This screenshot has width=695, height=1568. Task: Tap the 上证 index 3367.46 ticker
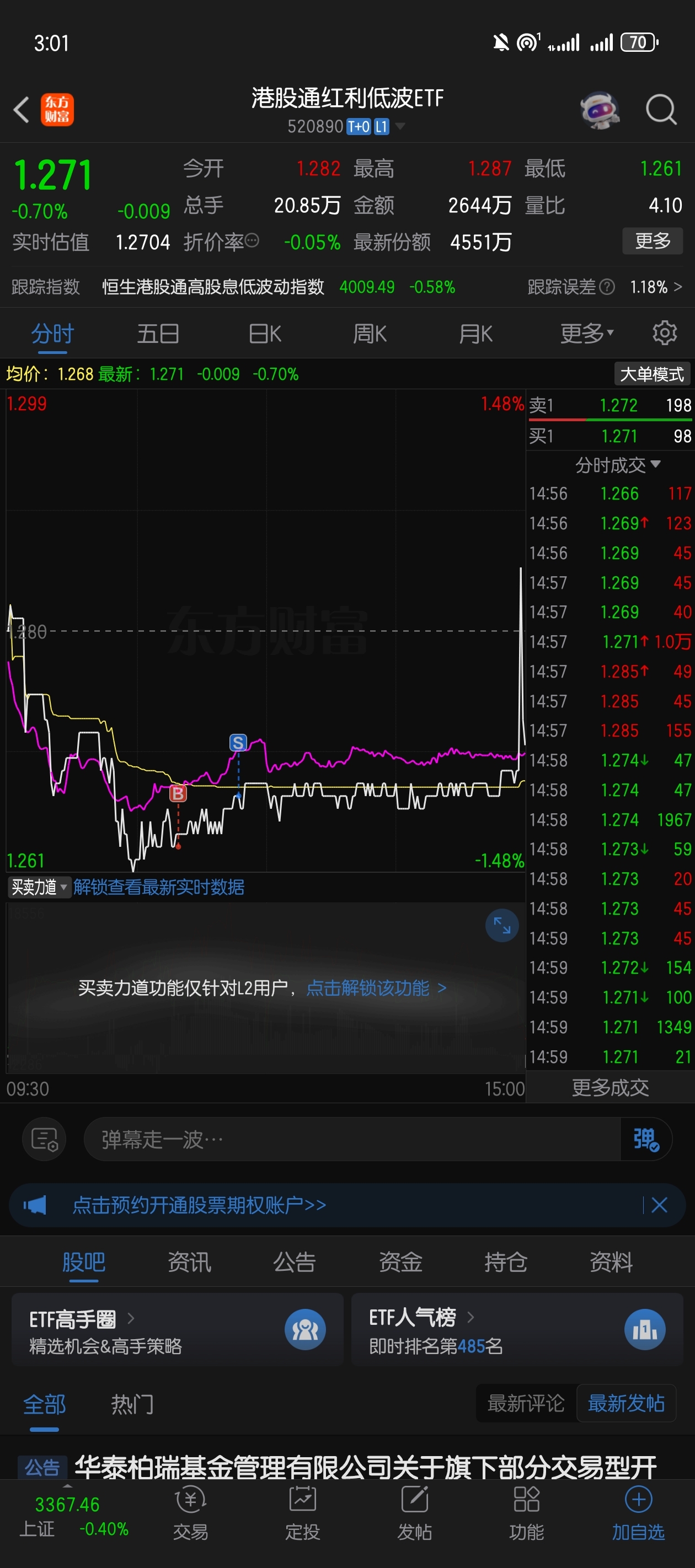click(x=74, y=1516)
